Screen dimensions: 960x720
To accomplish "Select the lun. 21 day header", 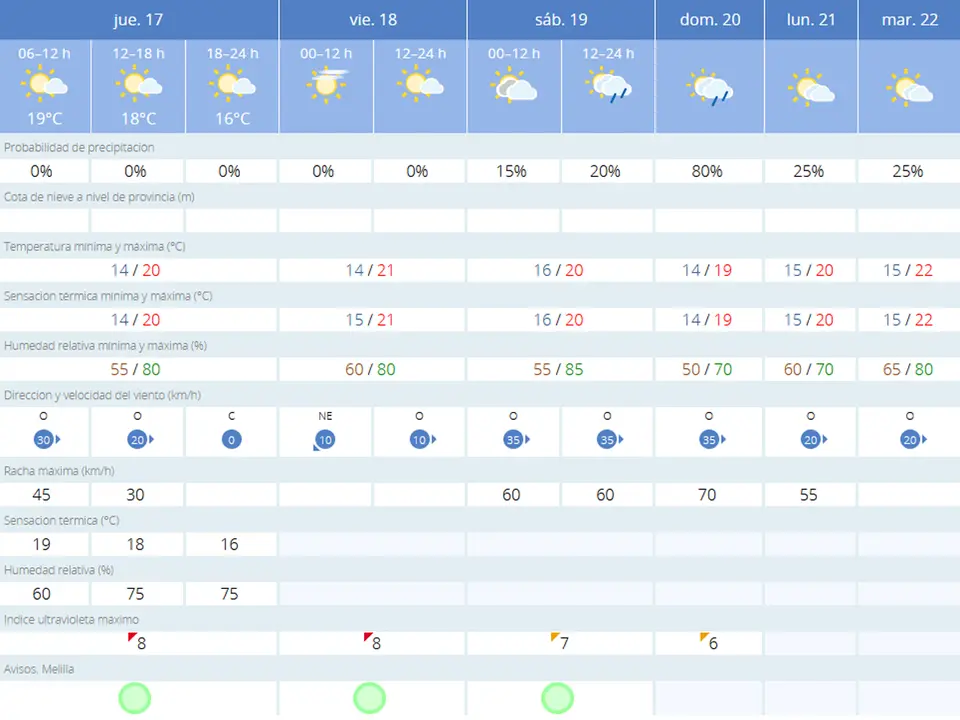I will (811, 20).
